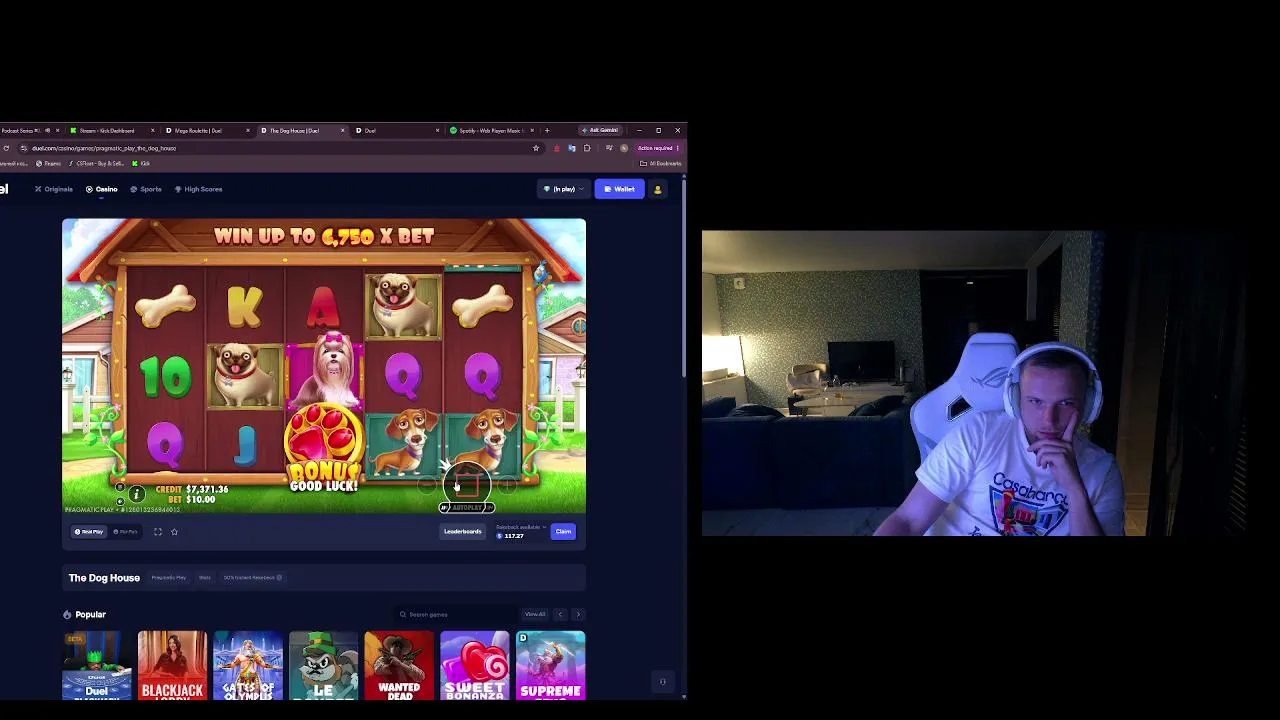Click the spin button in the game
Viewport: 1280px width, 720px height.
click(467, 485)
